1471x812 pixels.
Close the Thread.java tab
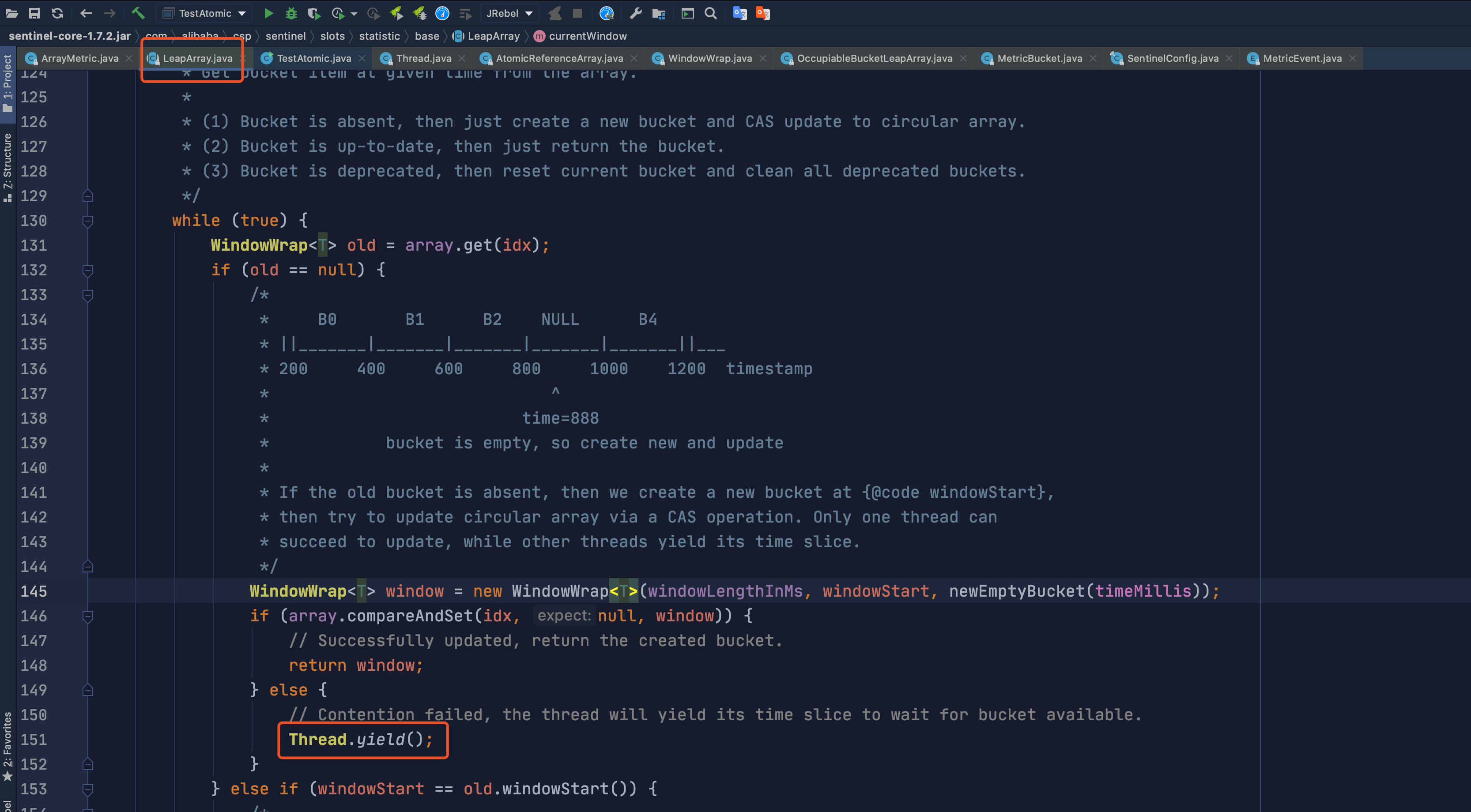(x=462, y=58)
